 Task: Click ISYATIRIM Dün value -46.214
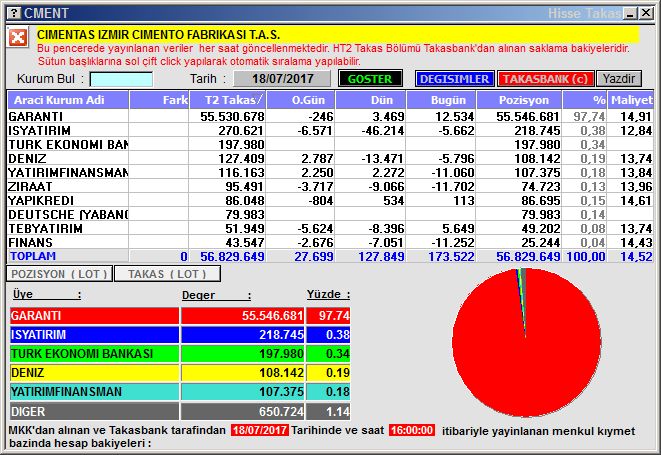tap(382, 130)
